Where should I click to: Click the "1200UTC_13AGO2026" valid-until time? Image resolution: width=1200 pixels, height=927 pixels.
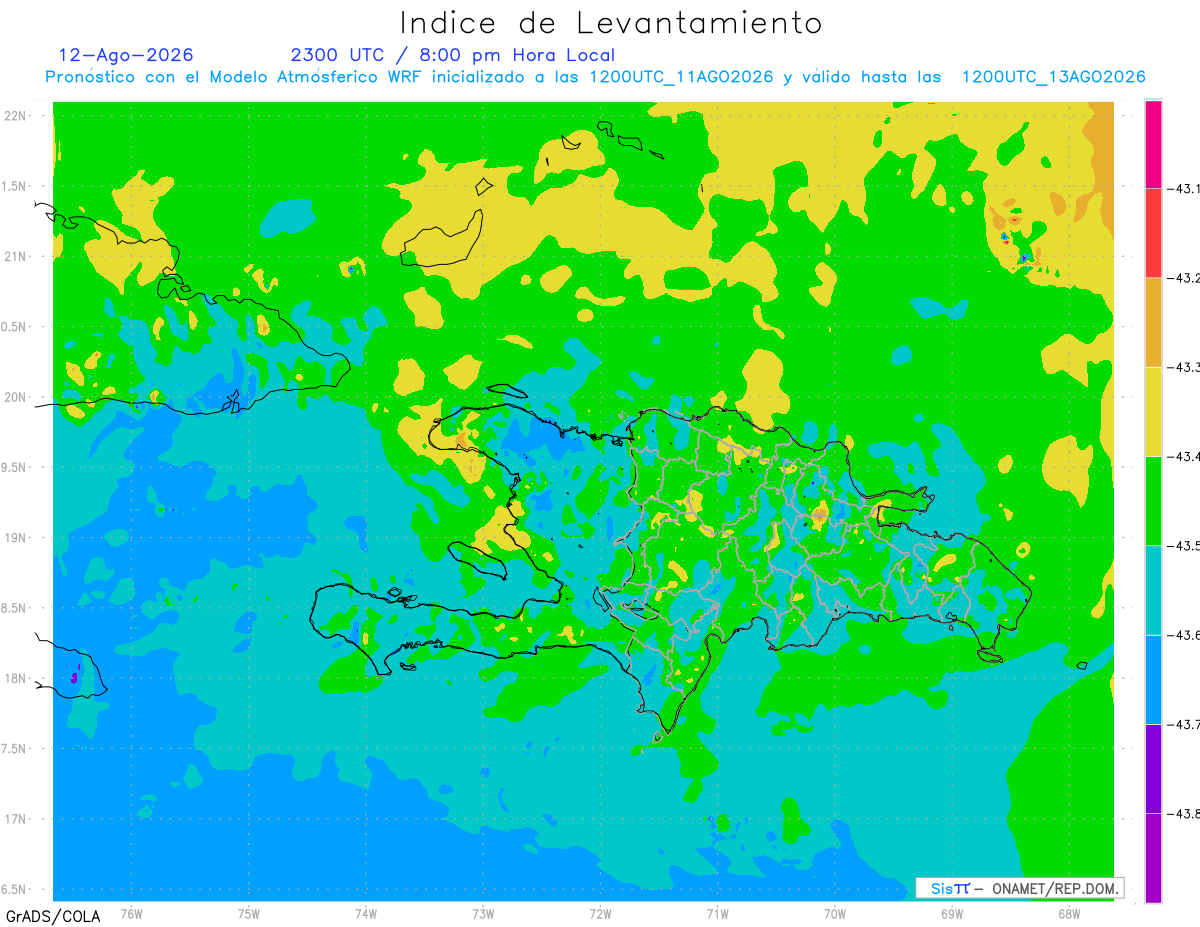1053,77
